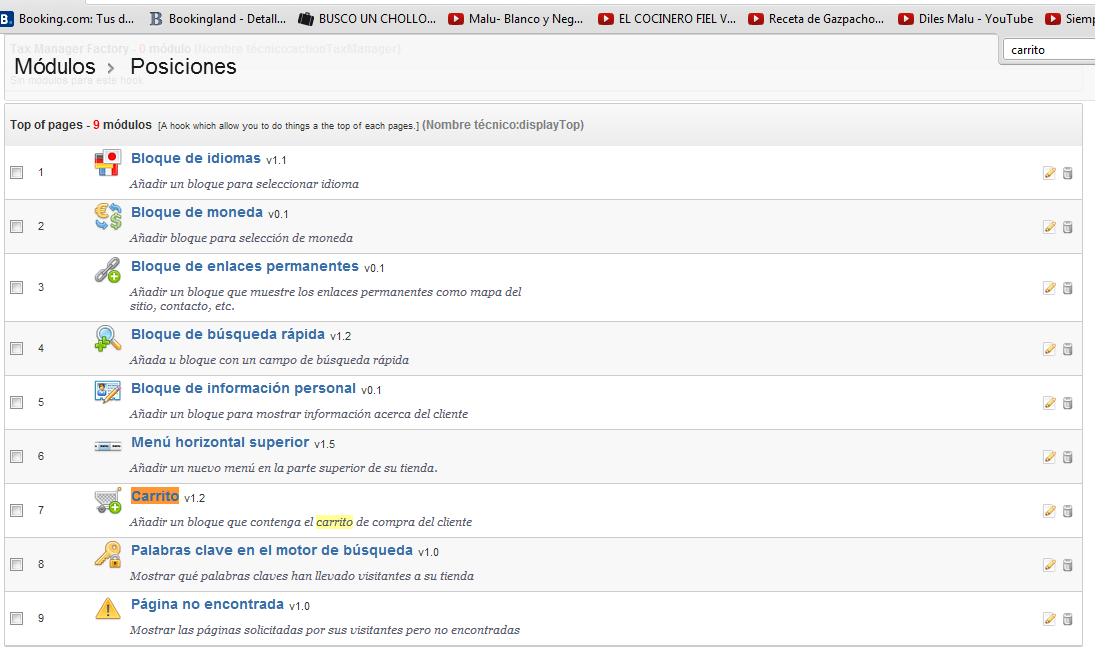This screenshot has width=1095, height=653.
Task: Check the box for Bloque de idiomas
Action: [16, 173]
